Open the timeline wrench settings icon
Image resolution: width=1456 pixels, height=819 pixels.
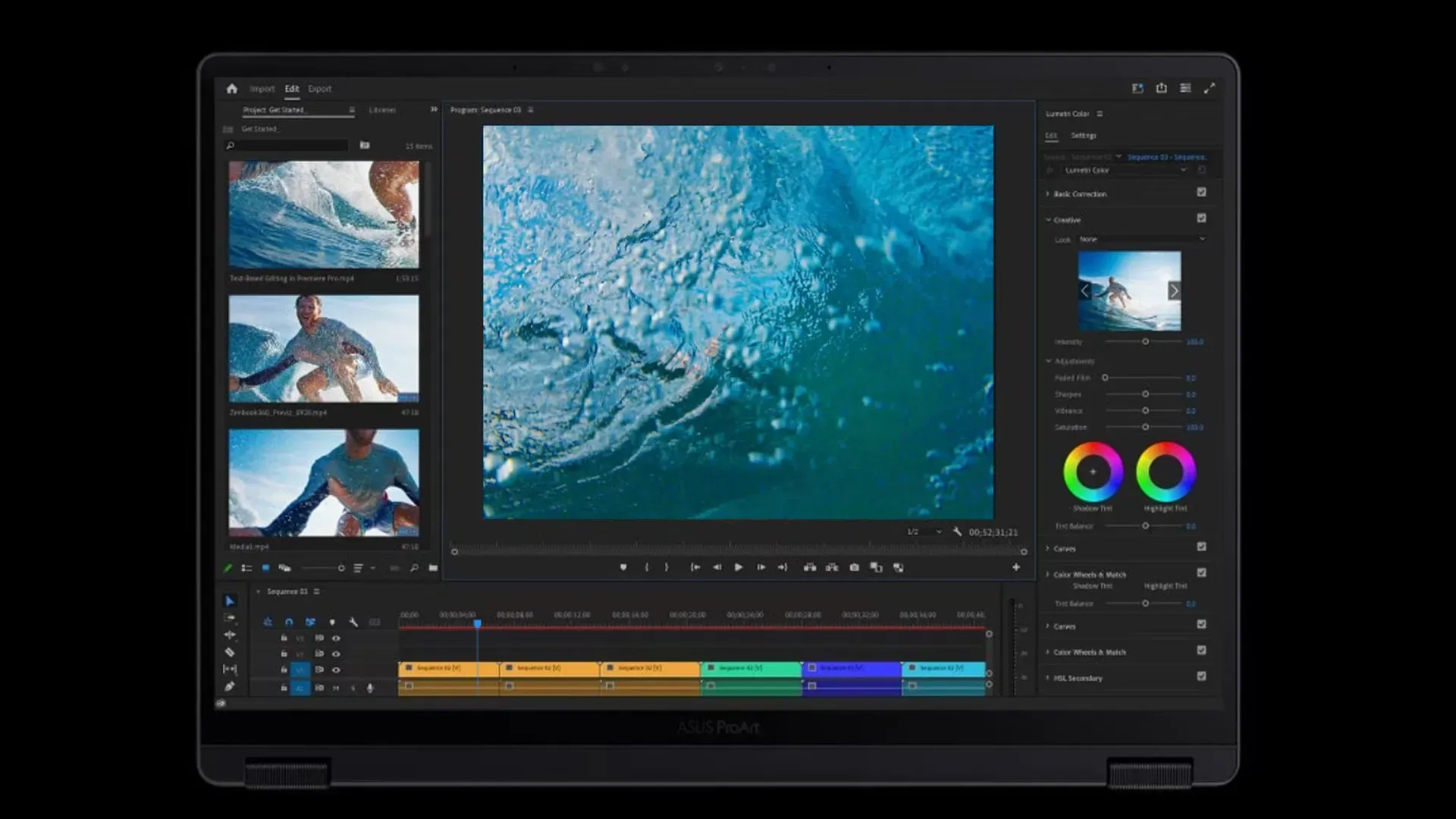coord(354,622)
